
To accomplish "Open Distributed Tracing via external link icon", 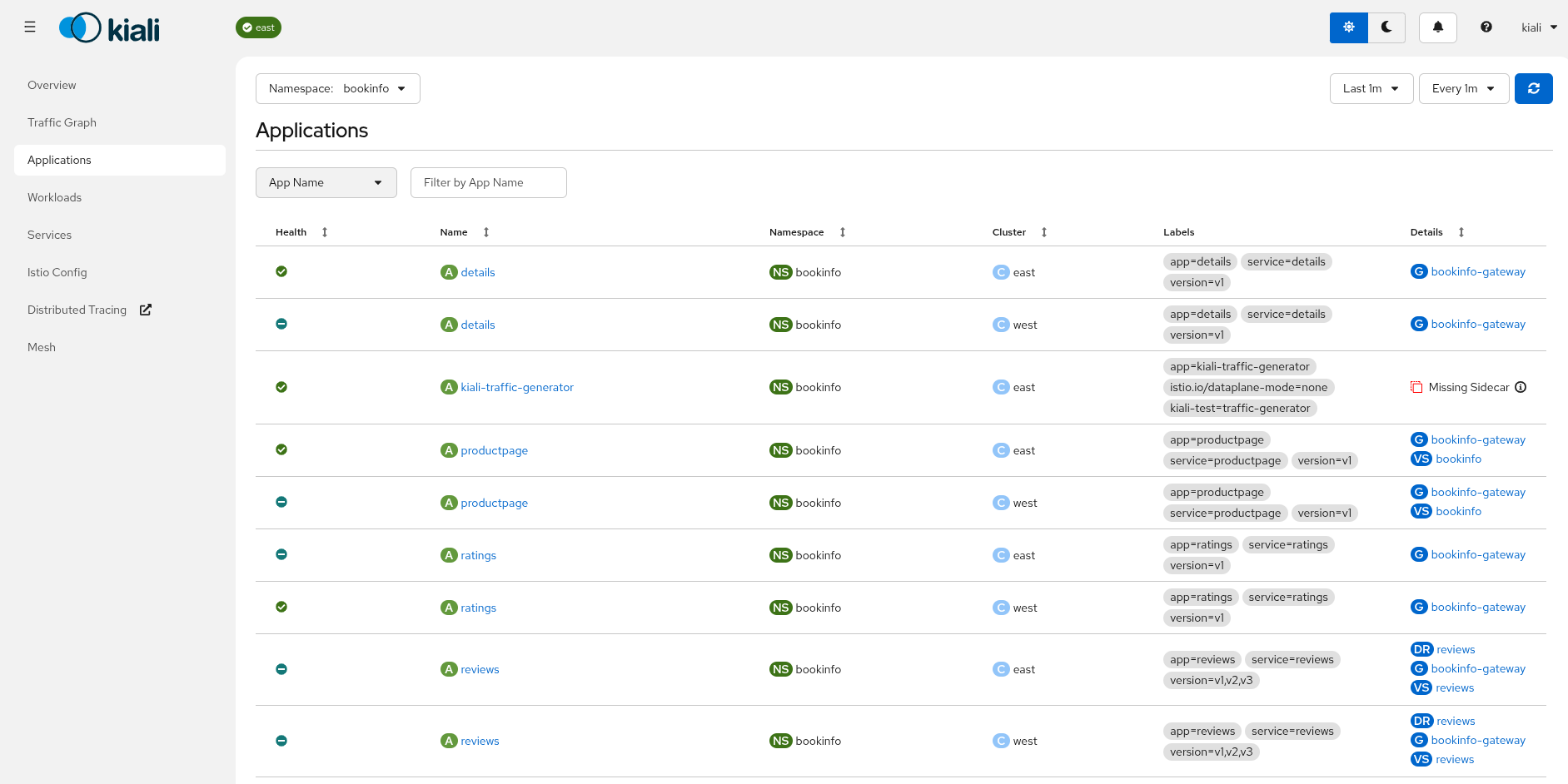I will [x=145, y=310].
